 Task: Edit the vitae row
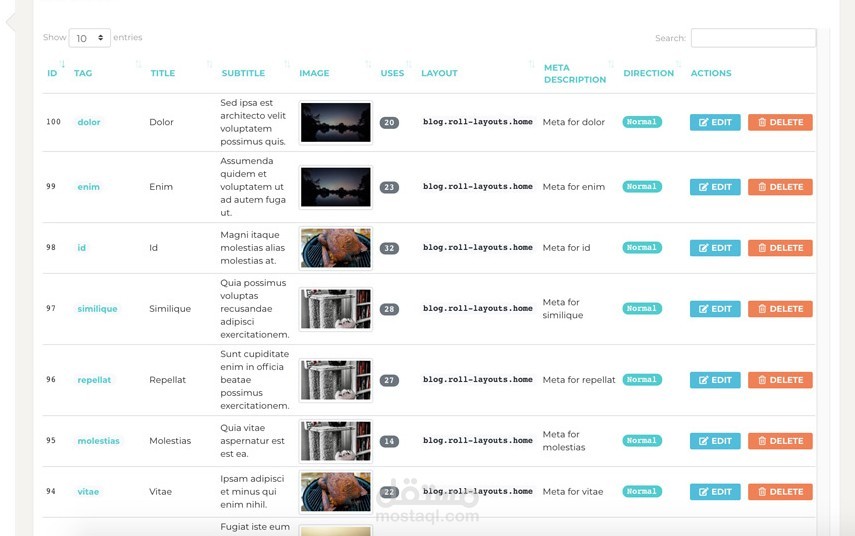coord(715,491)
